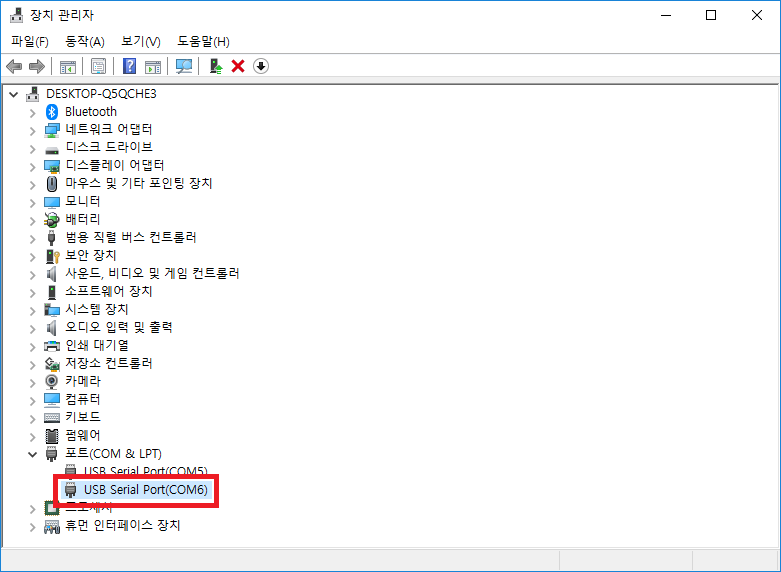The image size is (781, 572).
Task: Click Scan for hardware changes monitor icon
Action: (x=183, y=66)
